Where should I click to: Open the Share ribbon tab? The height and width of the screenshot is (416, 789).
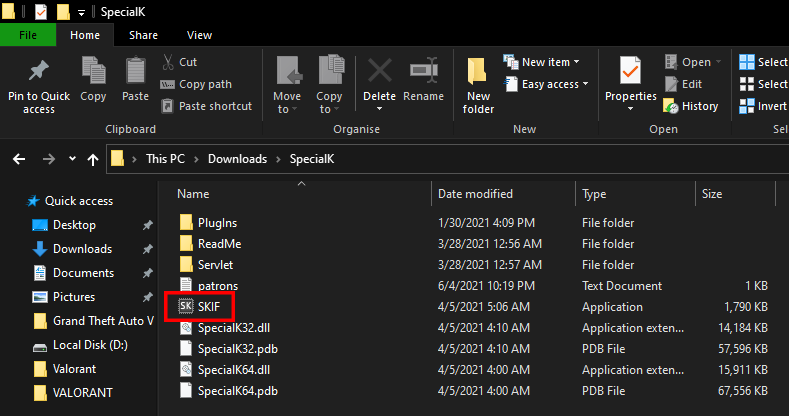tap(143, 35)
